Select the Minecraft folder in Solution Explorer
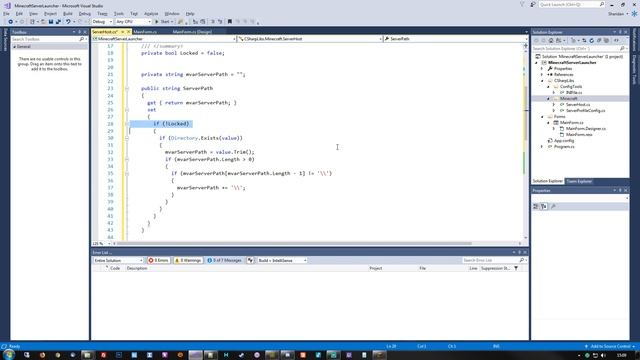The height and width of the screenshot is (360, 640). click(x=568, y=98)
